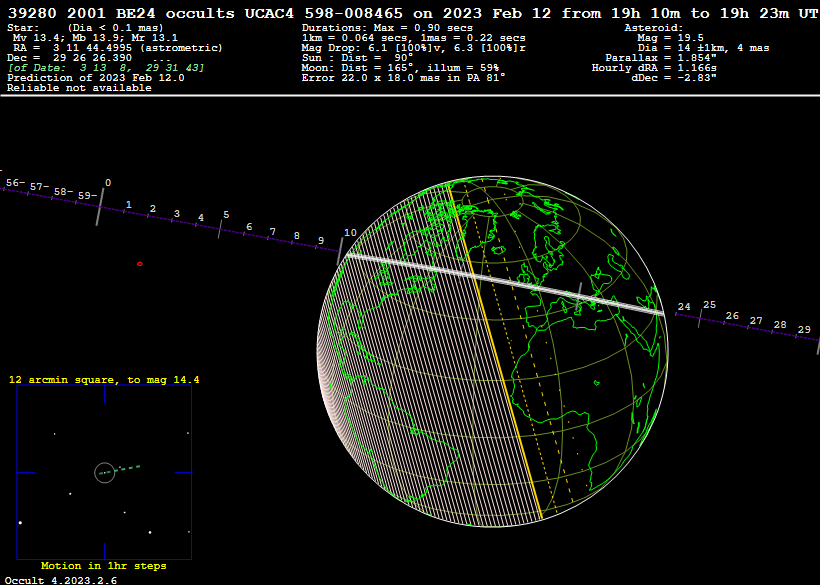Click the 'Mv 13.4; Mb 13.9; Mr 13.1' line

(95, 38)
